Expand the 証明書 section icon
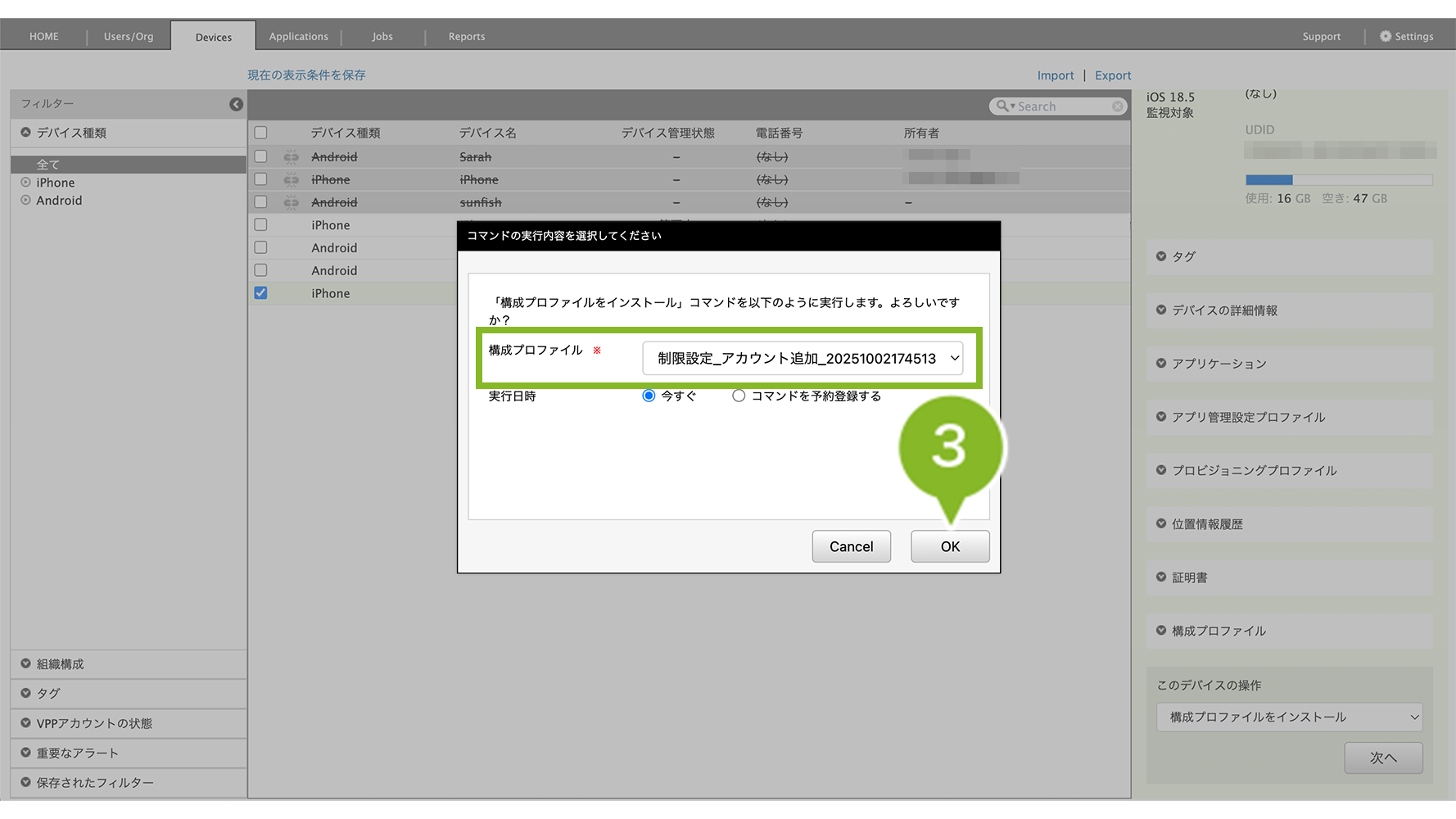This screenshot has width=1456, height=819. pyautogui.click(x=1161, y=577)
